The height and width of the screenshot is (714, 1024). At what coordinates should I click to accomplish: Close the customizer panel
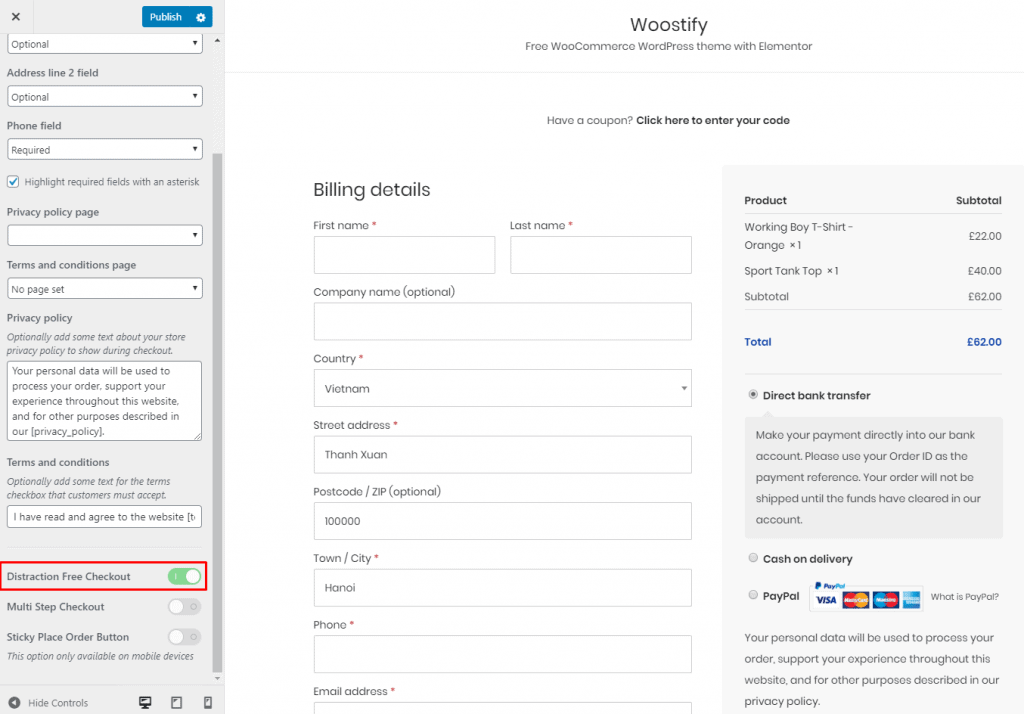click(16, 16)
